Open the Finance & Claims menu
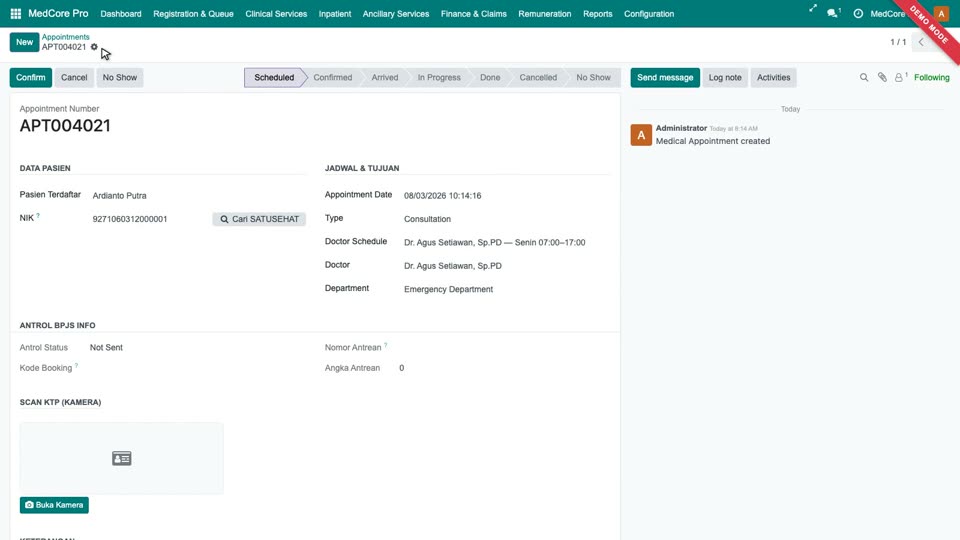The image size is (960, 540). click(x=474, y=13)
